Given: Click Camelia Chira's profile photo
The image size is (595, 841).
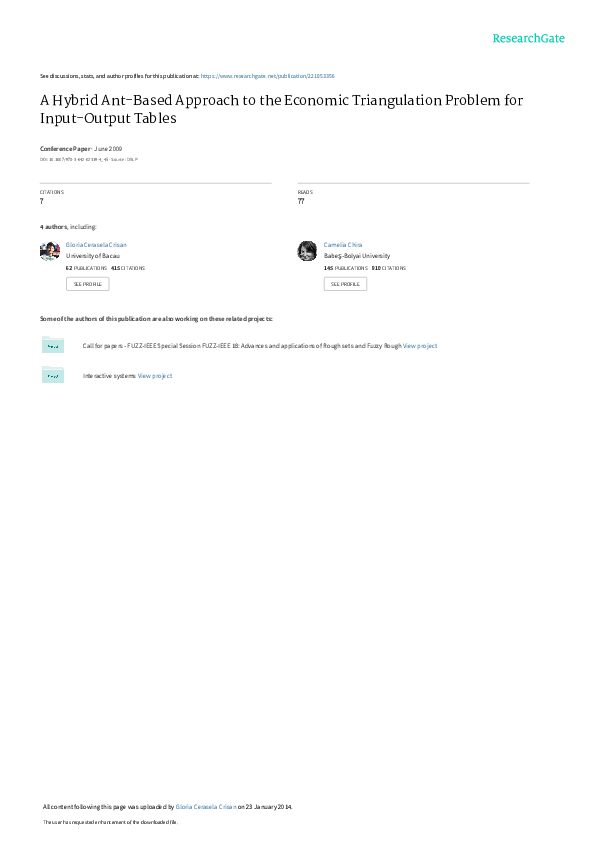Looking at the screenshot, I should point(307,251).
